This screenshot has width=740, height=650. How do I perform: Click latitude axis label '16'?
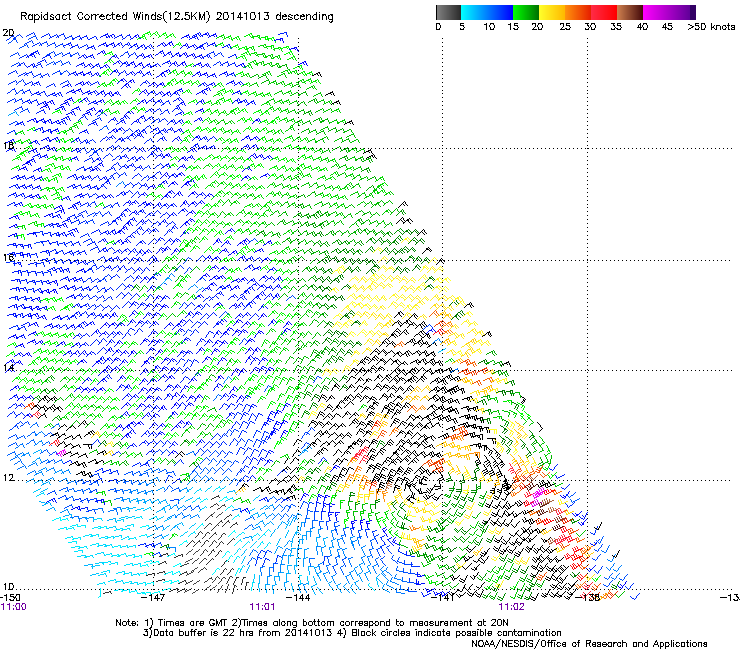(8, 258)
